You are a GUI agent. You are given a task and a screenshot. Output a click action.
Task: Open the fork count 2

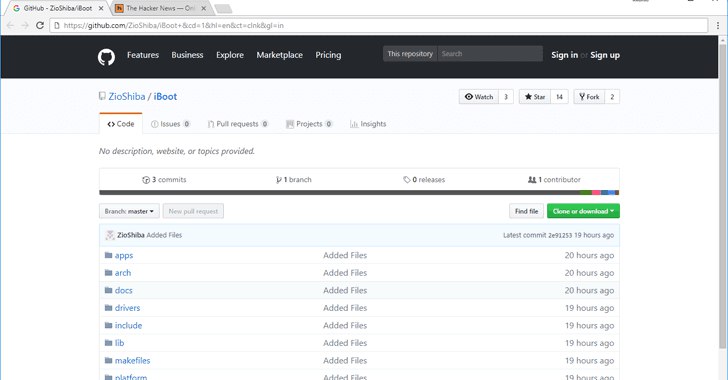click(612, 97)
